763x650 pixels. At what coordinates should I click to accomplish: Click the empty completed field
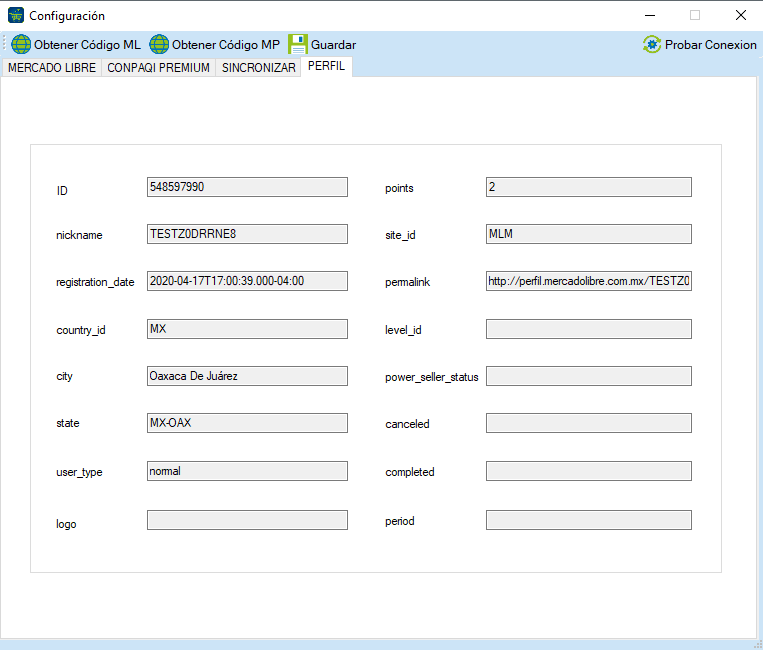589,471
